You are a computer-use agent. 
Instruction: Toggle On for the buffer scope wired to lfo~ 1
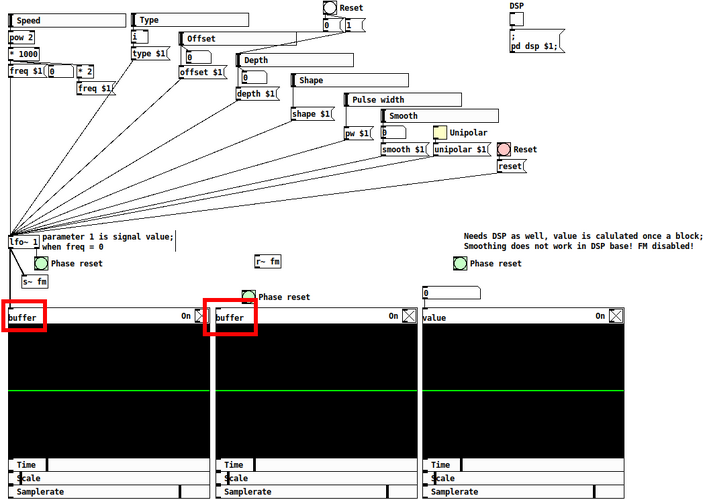tap(202, 316)
